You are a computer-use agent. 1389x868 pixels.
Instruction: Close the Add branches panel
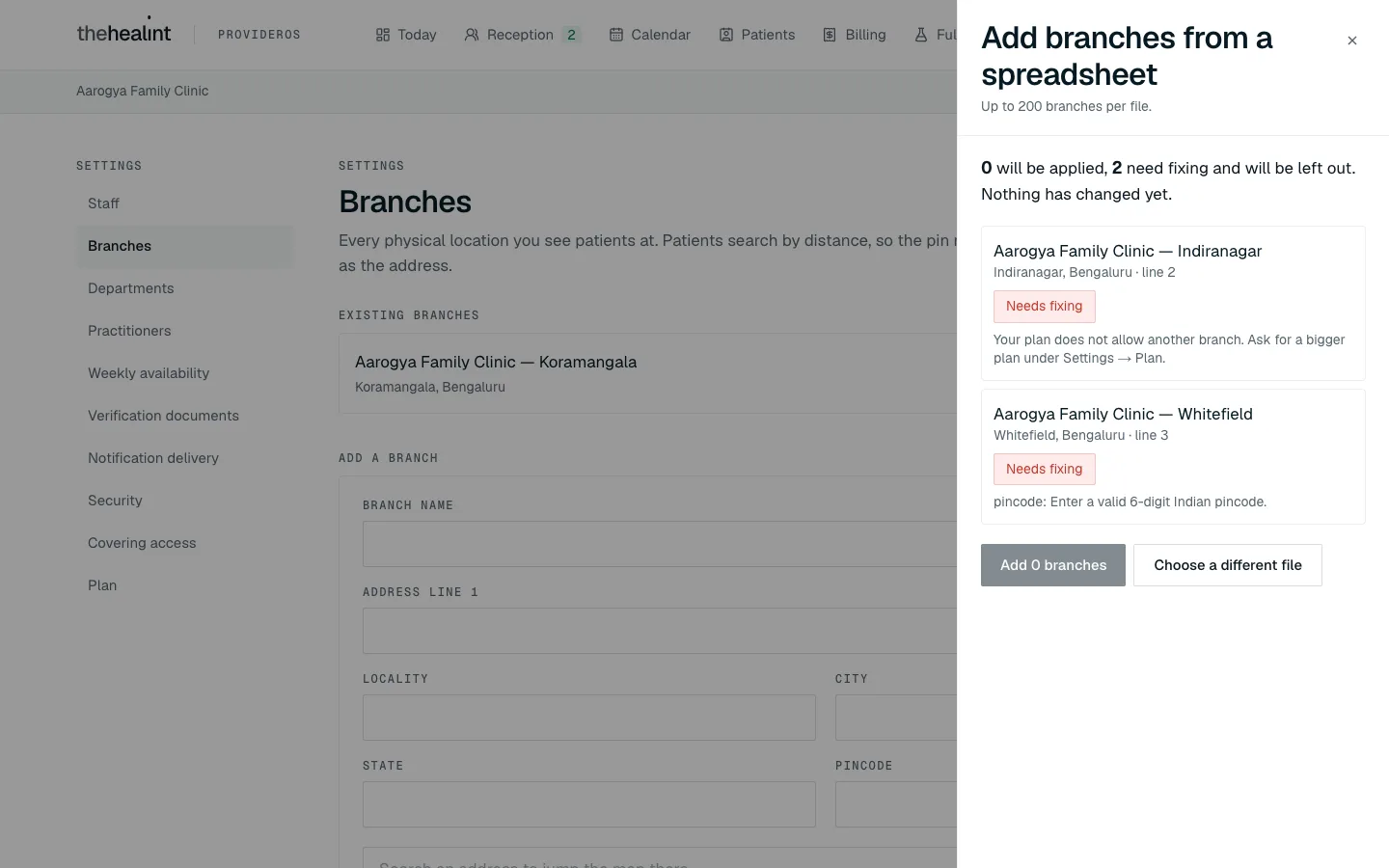(x=1352, y=41)
